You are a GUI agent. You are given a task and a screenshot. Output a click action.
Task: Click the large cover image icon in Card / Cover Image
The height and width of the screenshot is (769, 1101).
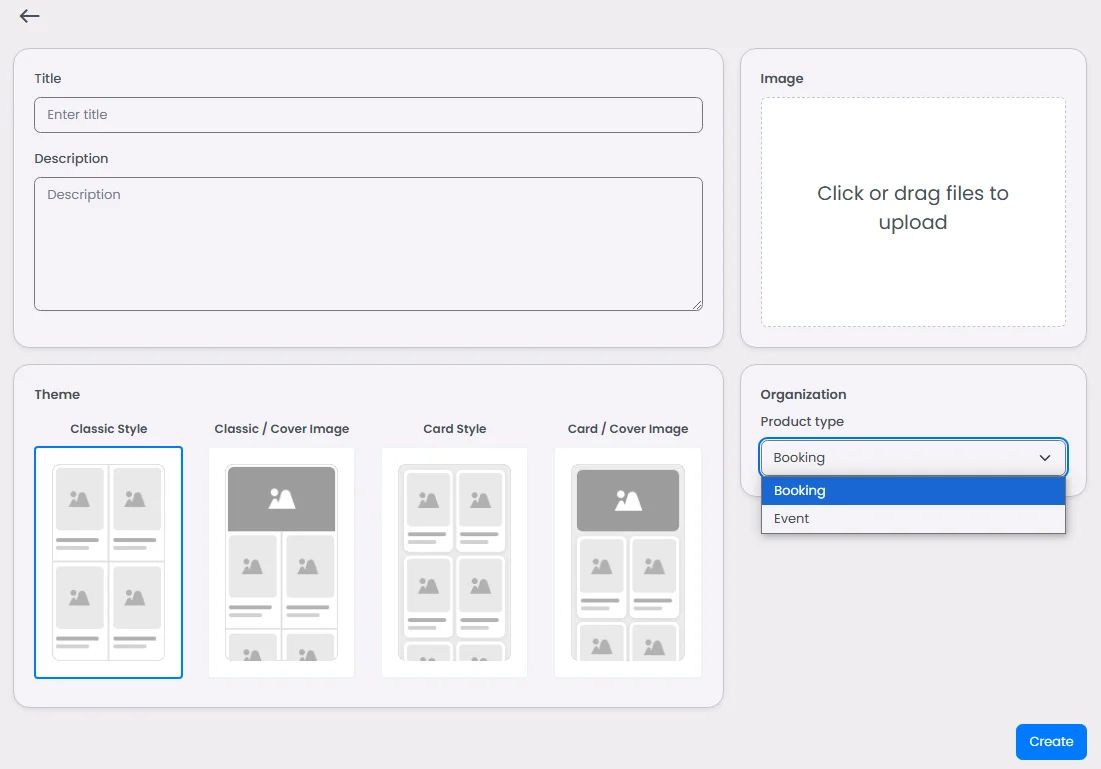click(628, 500)
